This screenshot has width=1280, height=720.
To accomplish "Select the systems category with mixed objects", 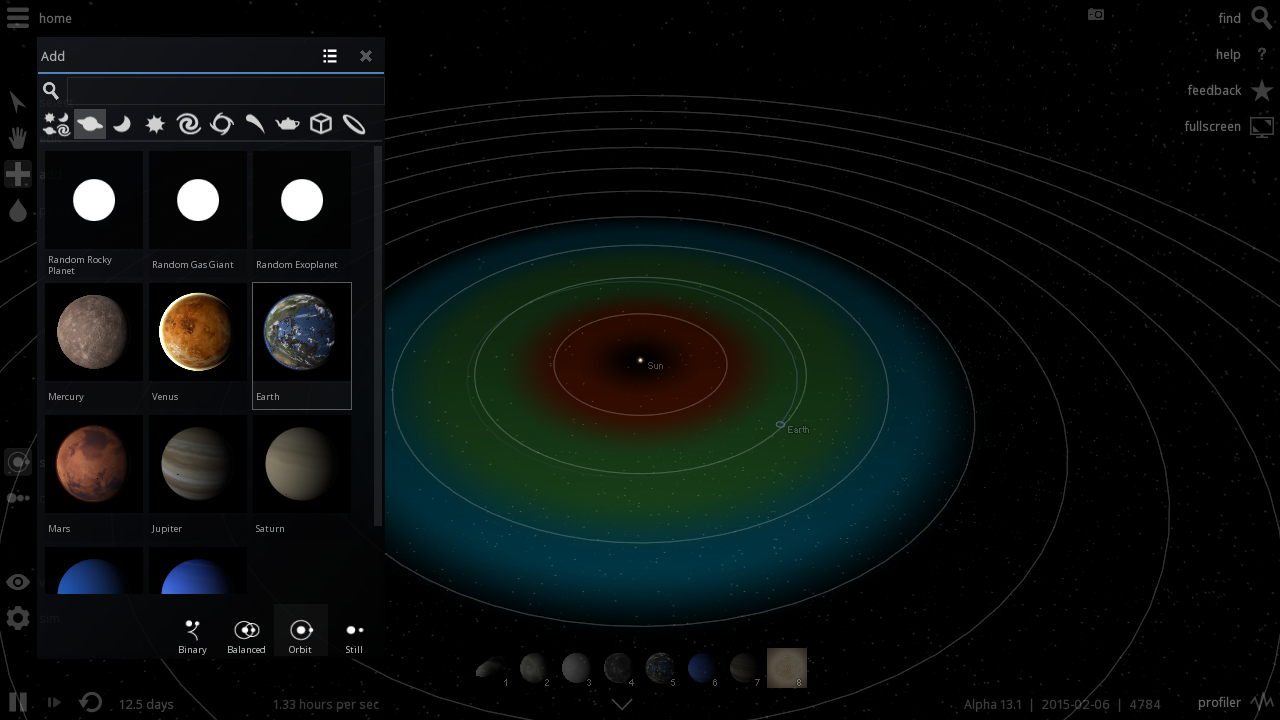I will [57, 124].
